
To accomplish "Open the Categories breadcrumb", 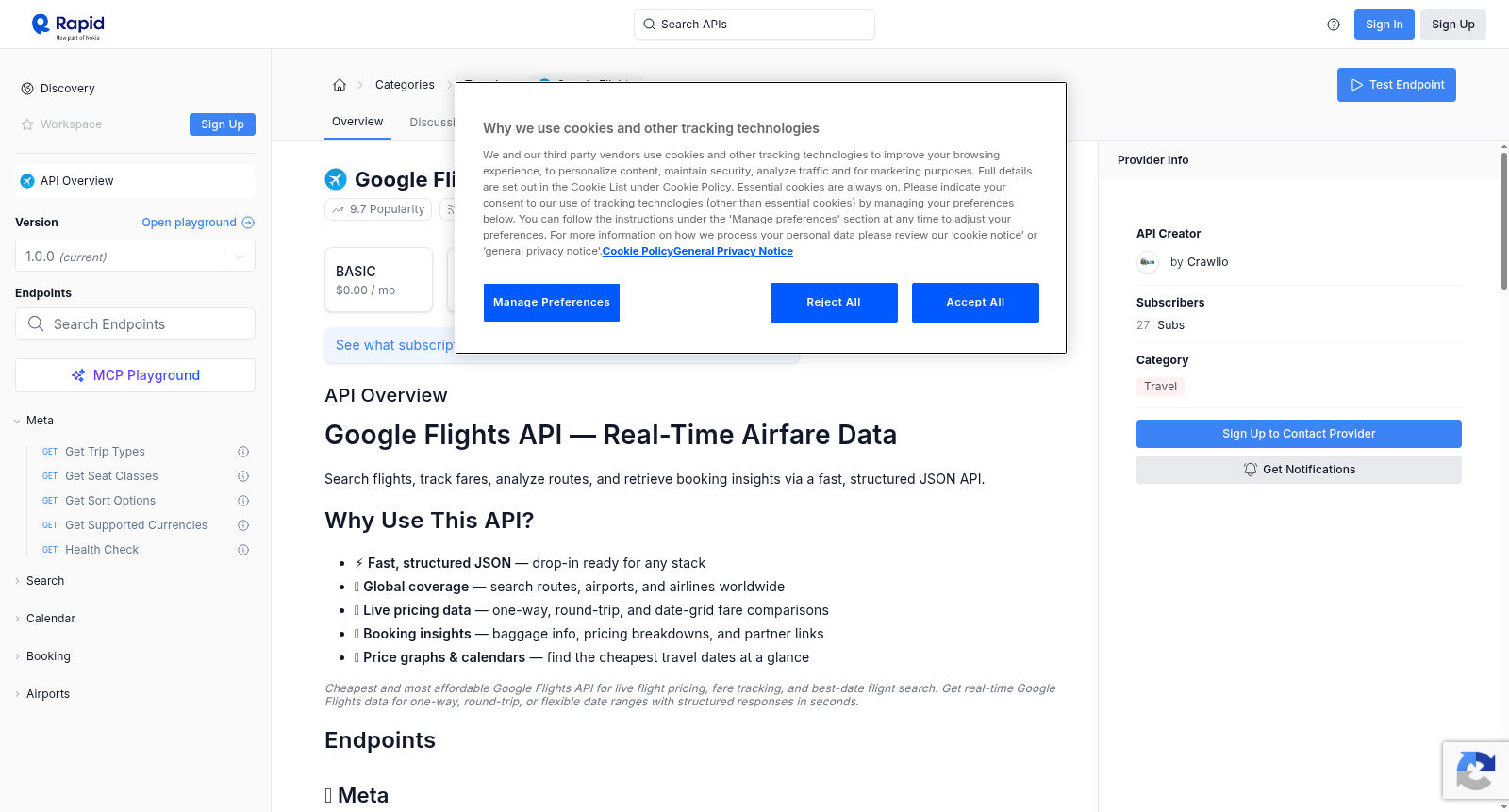I will pyautogui.click(x=405, y=85).
